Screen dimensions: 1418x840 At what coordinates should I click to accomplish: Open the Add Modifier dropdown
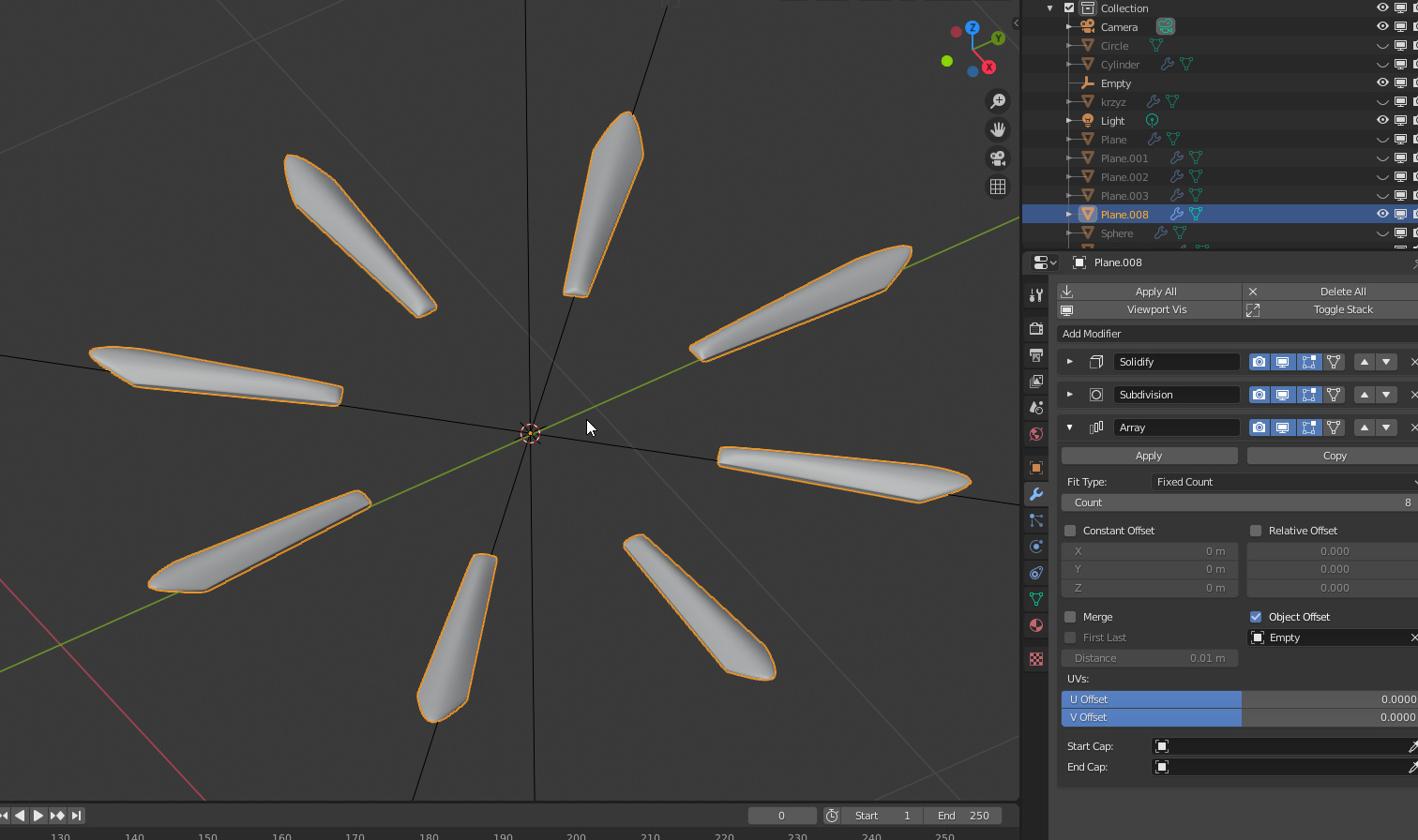click(1238, 334)
